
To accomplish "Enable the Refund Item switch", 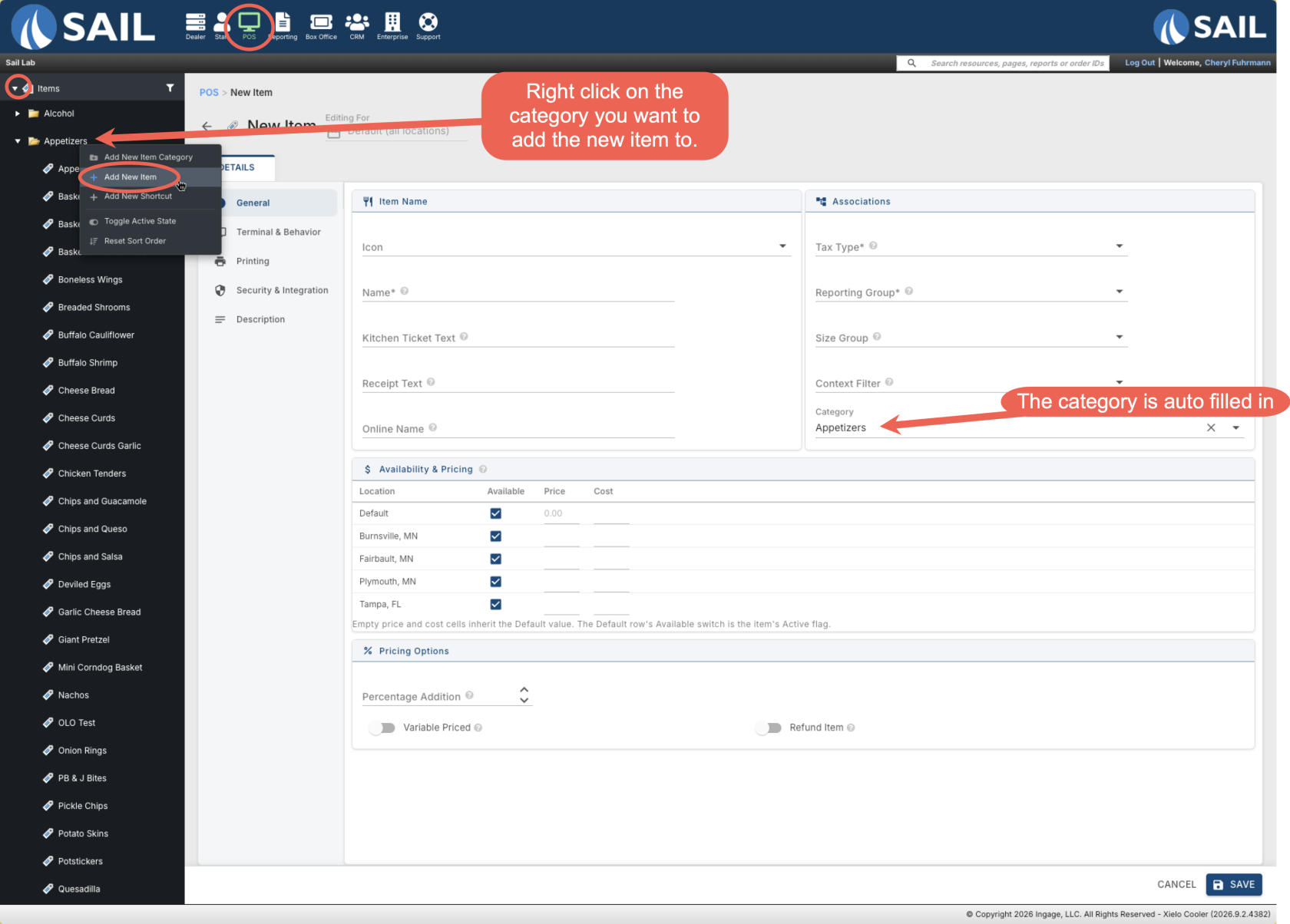I will [768, 728].
